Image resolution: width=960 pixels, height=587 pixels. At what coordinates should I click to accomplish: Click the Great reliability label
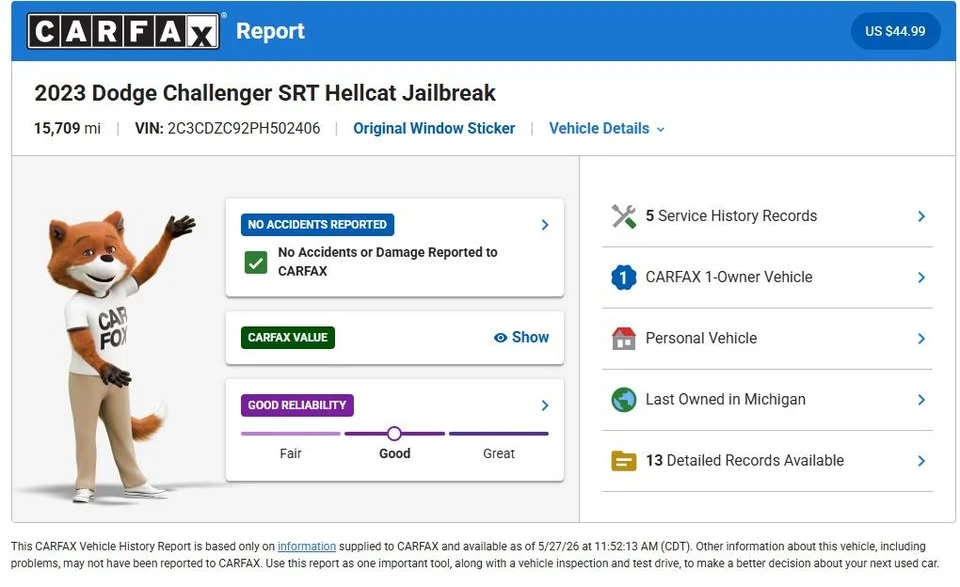(498, 454)
